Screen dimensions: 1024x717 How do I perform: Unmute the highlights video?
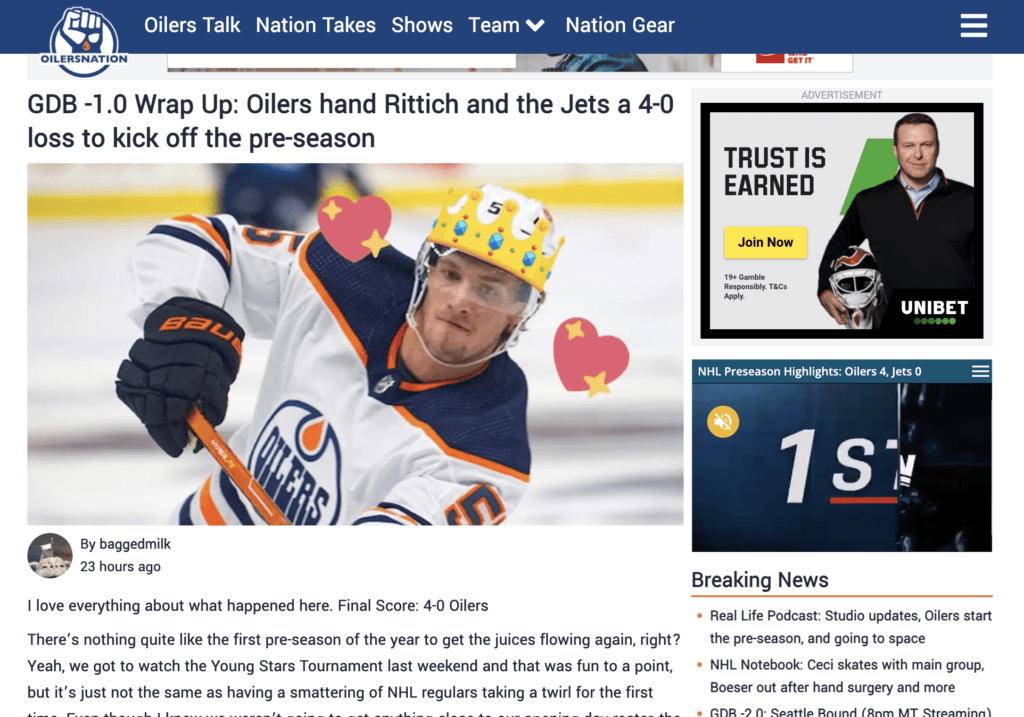pos(722,421)
